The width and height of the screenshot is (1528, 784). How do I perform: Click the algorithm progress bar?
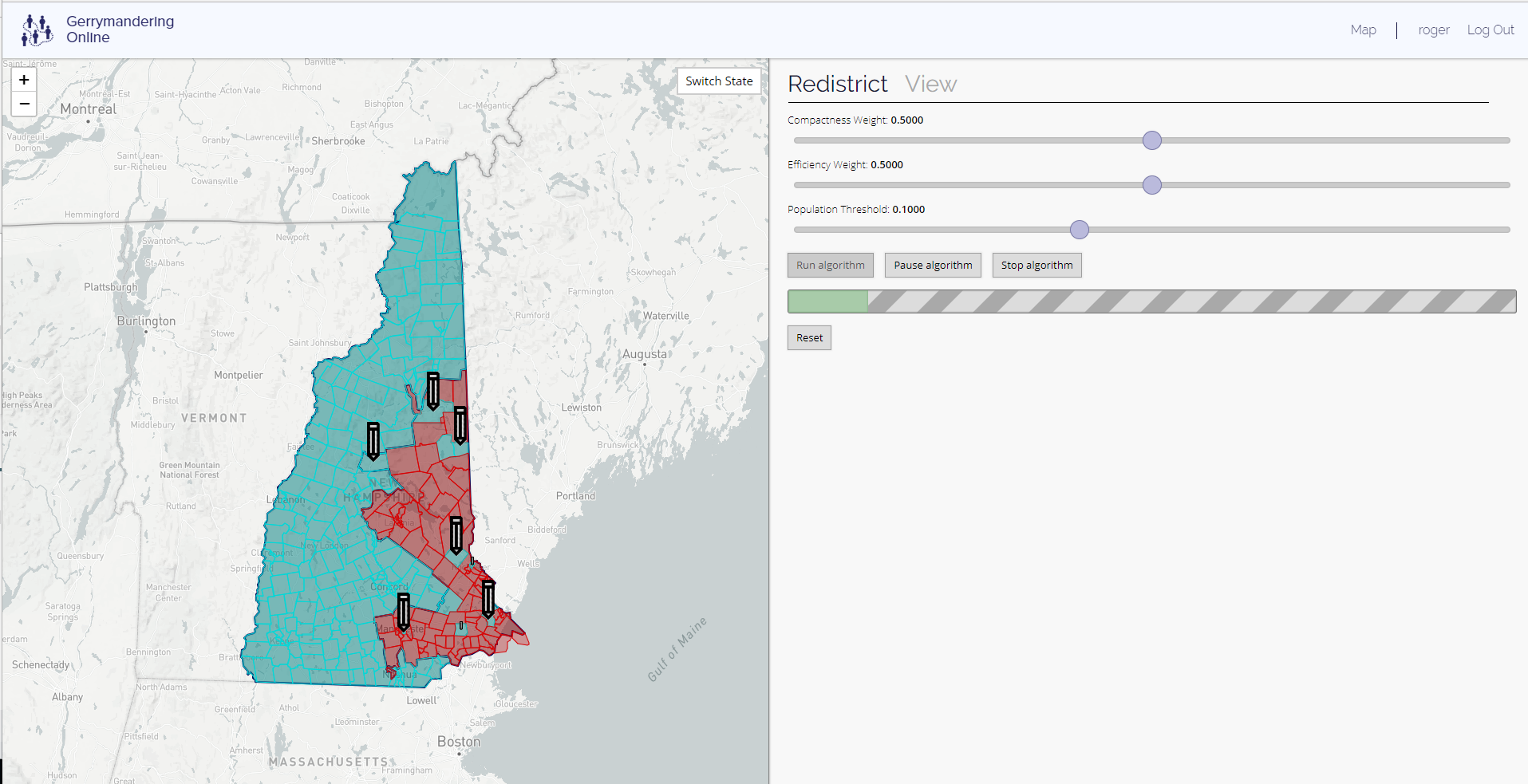(x=1151, y=301)
